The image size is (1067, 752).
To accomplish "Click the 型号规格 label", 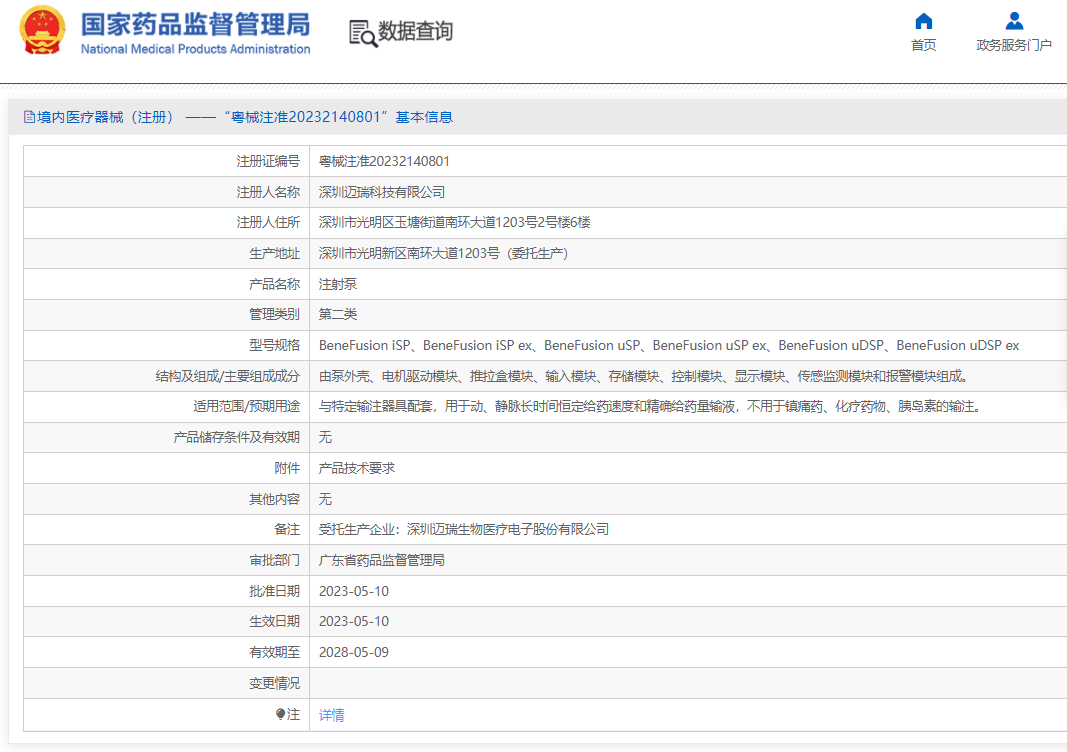I will tap(274, 345).
